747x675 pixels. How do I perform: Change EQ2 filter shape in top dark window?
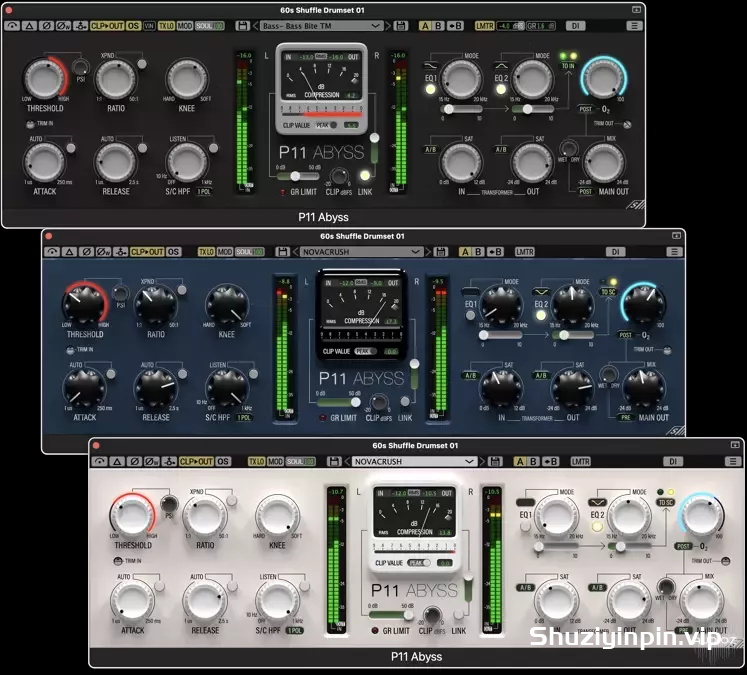(501, 65)
